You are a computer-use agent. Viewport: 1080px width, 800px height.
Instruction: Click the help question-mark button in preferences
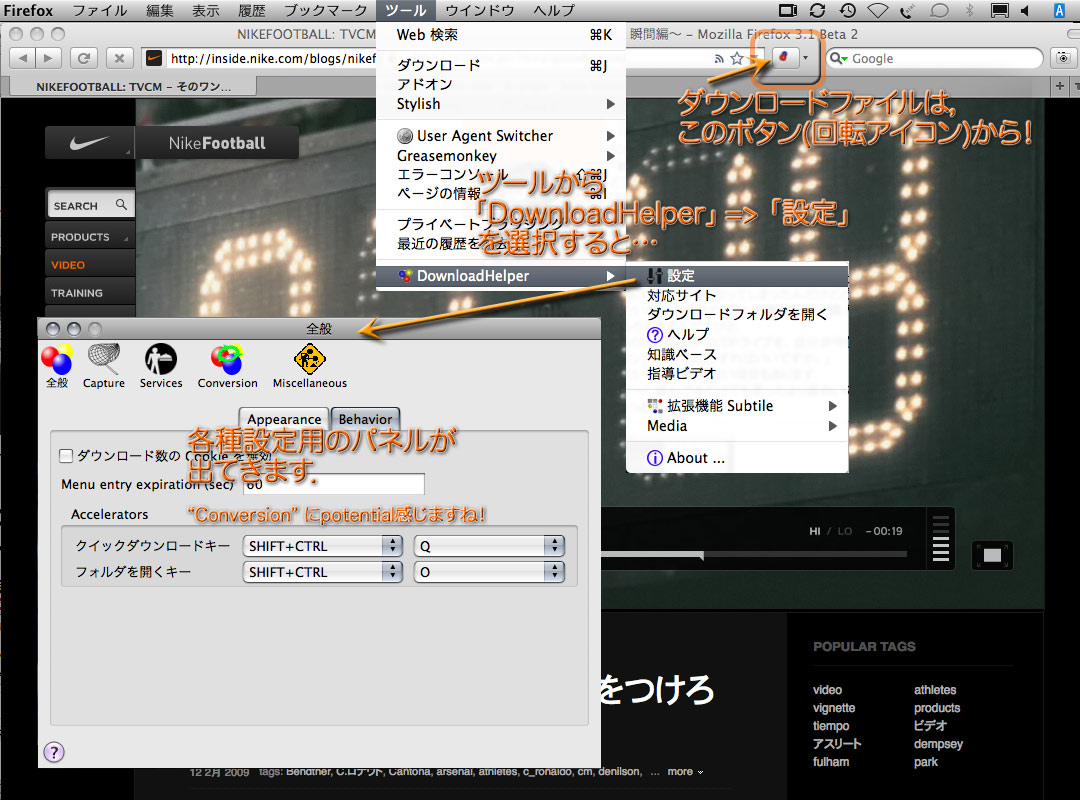click(54, 752)
